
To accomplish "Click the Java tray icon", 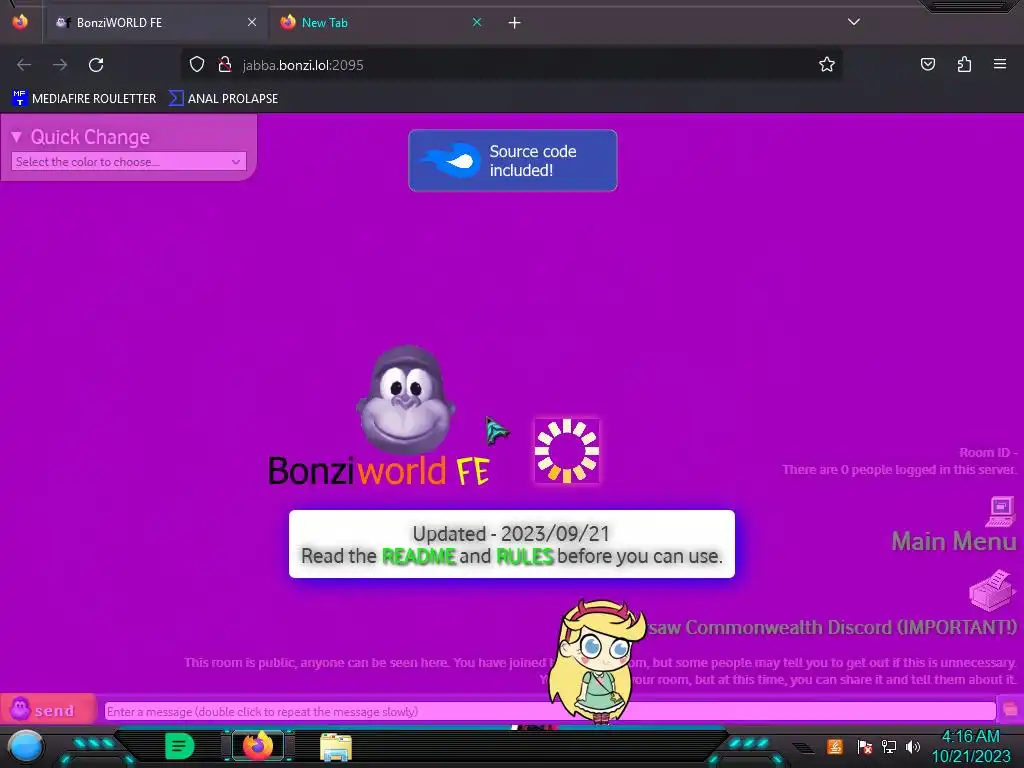I will [834, 746].
